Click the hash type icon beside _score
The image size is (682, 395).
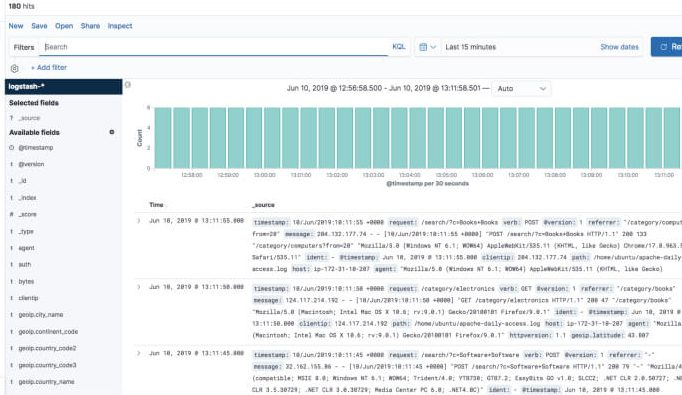point(12,214)
